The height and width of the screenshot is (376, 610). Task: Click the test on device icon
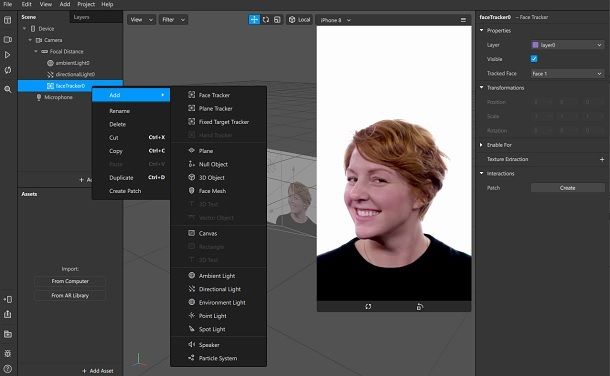7,299
